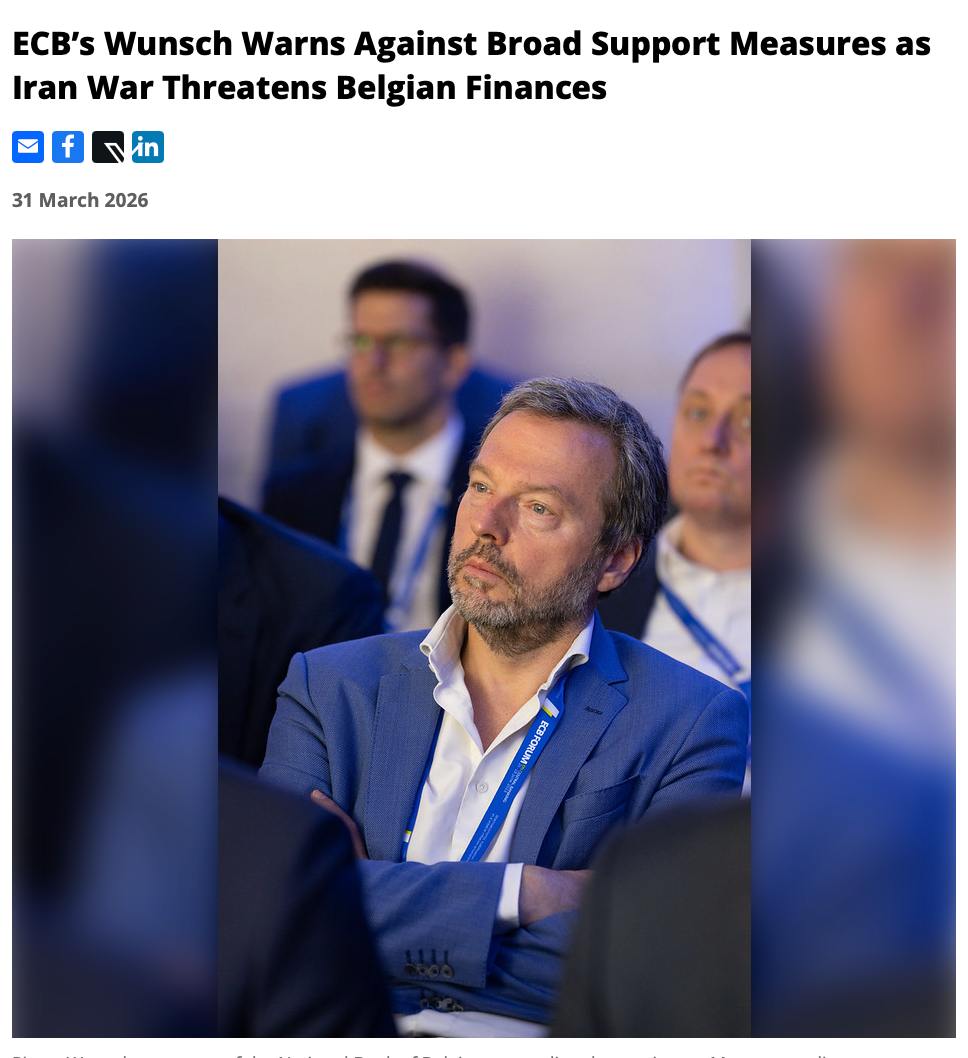The width and height of the screenshot is (968, 1058).
Task: Share the article on X
Action: [108, 147]
